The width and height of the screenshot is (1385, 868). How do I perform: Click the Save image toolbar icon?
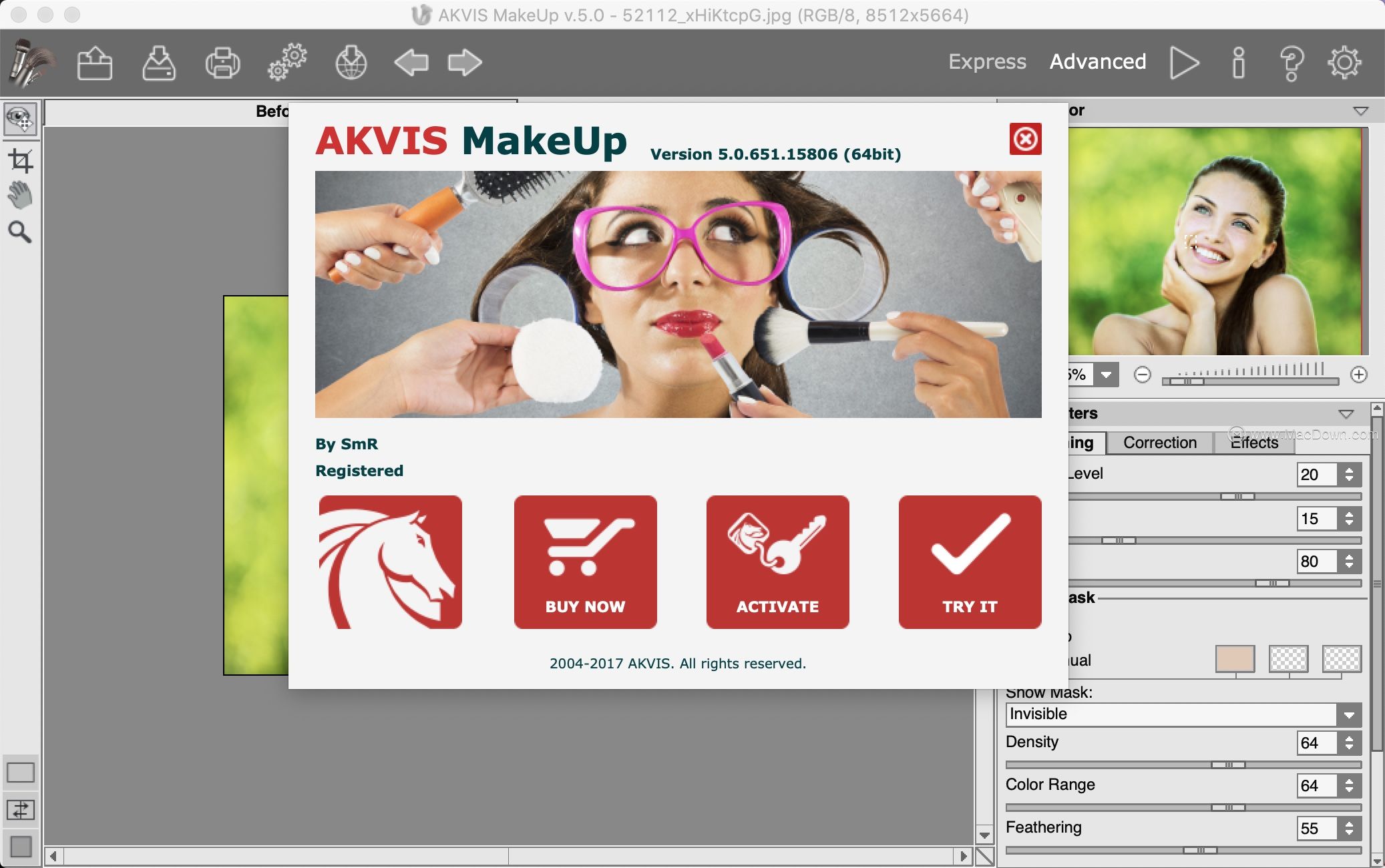[x=158, y=63]
